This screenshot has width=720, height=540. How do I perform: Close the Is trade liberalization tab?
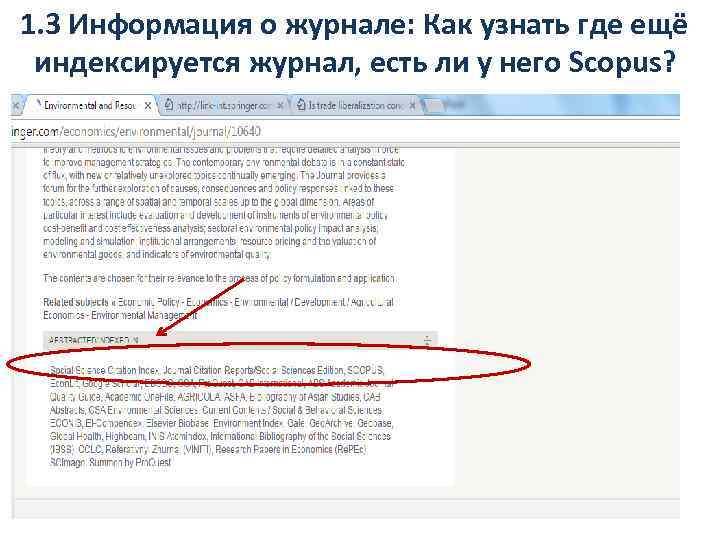point(412,106)
